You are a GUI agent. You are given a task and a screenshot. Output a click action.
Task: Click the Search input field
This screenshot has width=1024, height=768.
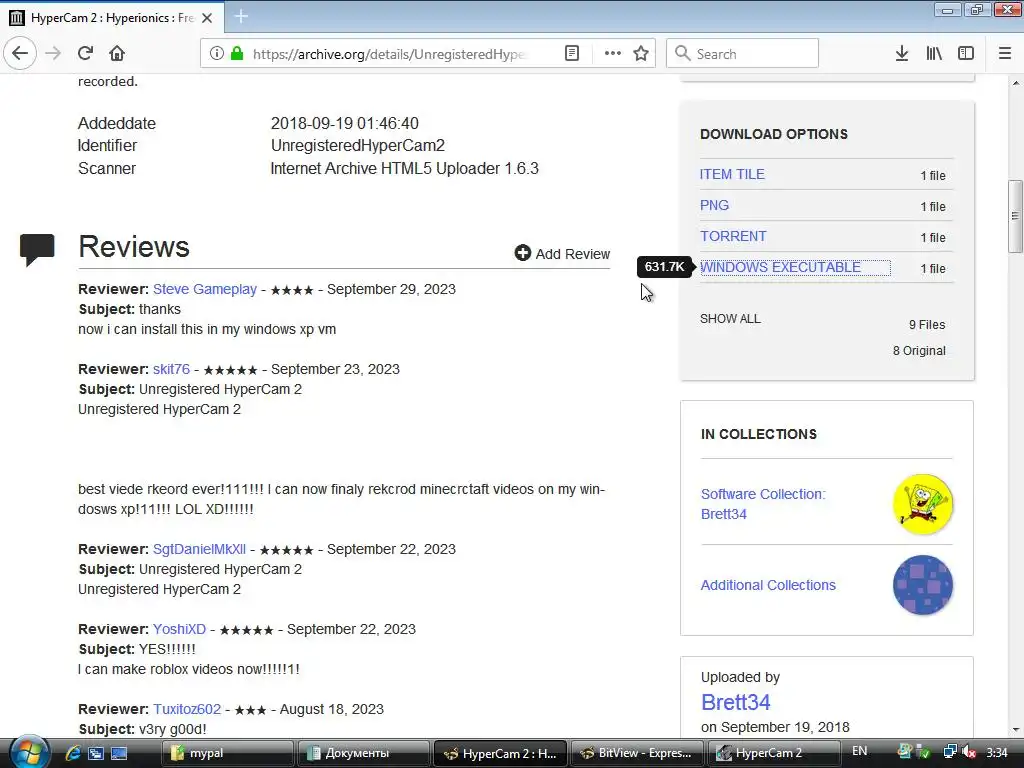click(742, 53)
